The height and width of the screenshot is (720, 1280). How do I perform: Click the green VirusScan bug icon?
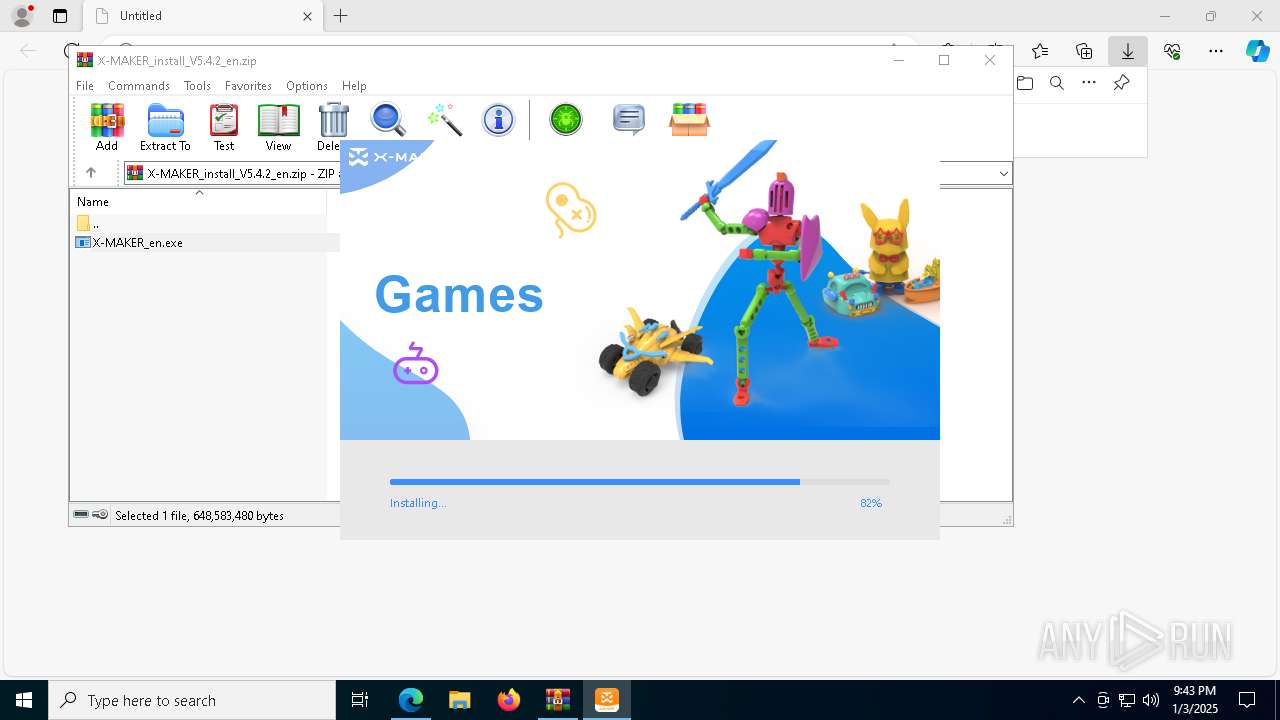(x=566, y=120)
